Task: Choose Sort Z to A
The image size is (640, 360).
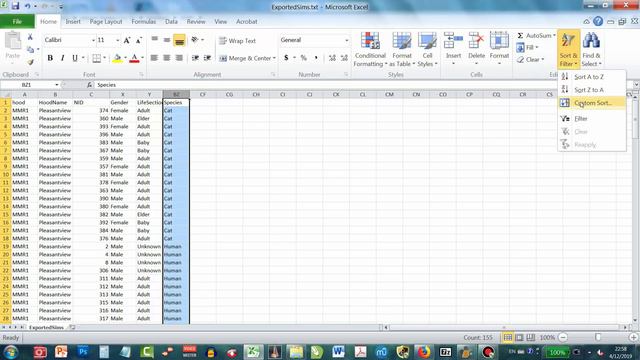Action: (x=592, y=90)
